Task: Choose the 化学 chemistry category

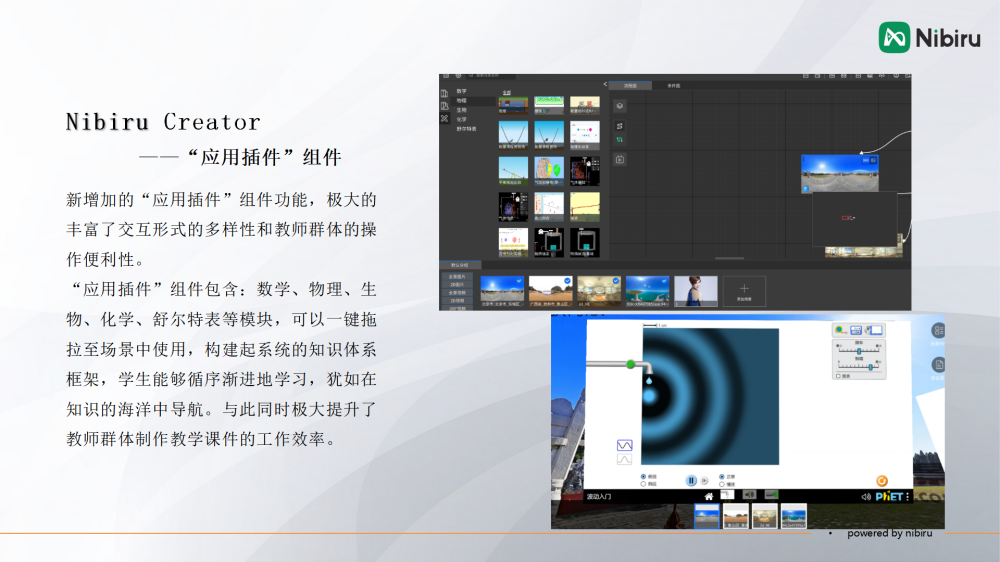Action: pyautogui.click(x=462, y=119)
